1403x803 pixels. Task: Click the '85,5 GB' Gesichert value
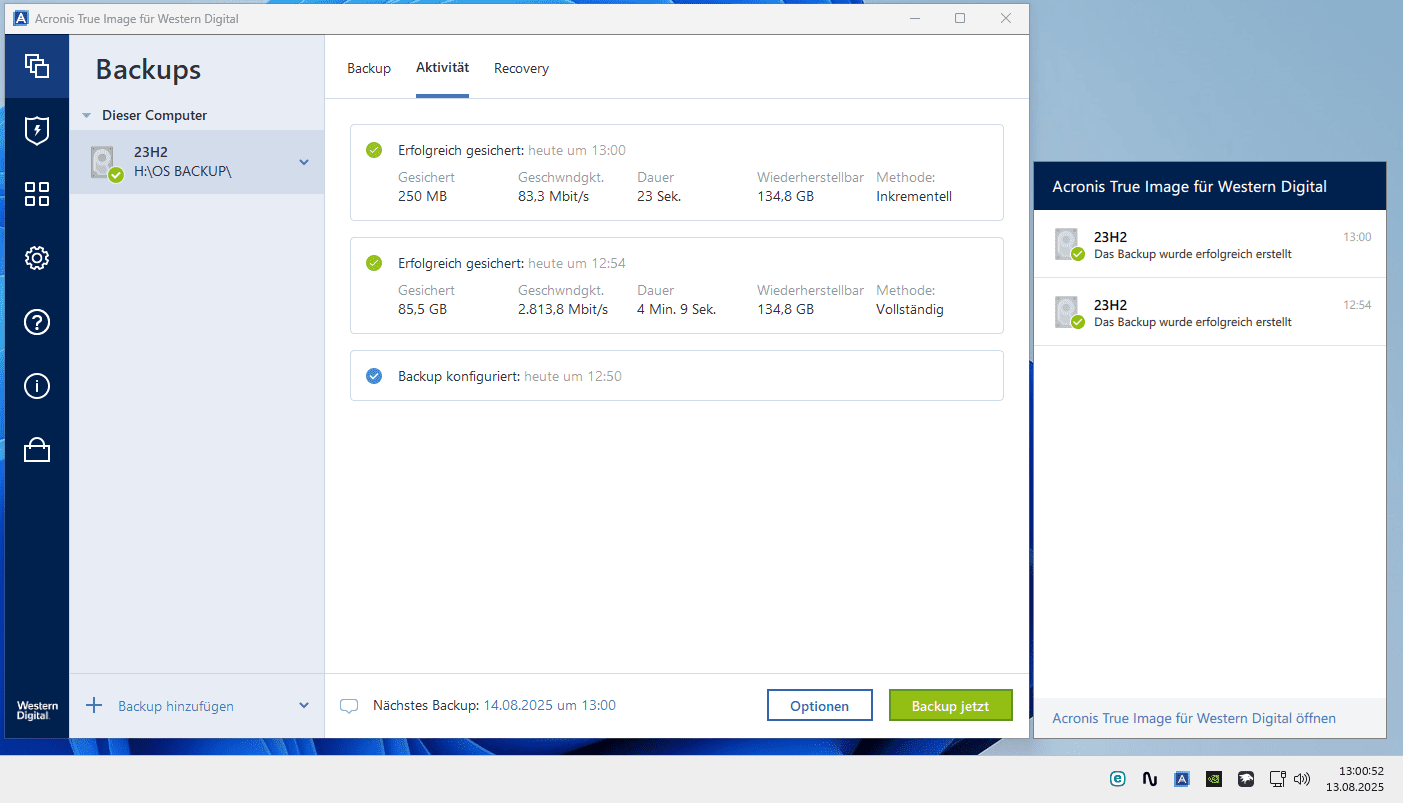point(422,309)
